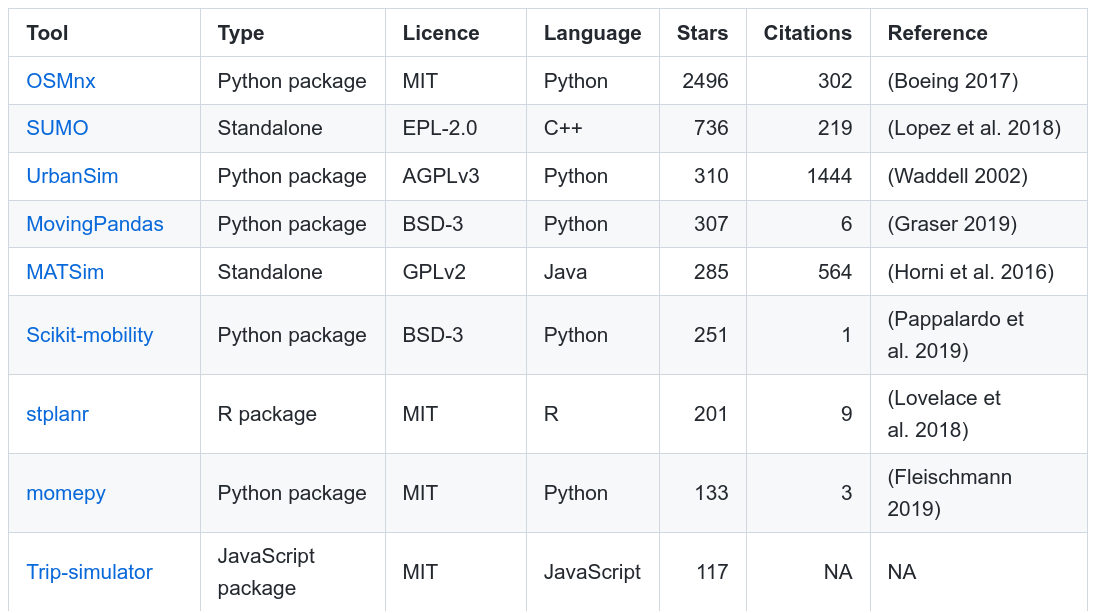This screenshot has height=613, width=1106.
Task: Follow the UrbanSim link
Action: 72,176
